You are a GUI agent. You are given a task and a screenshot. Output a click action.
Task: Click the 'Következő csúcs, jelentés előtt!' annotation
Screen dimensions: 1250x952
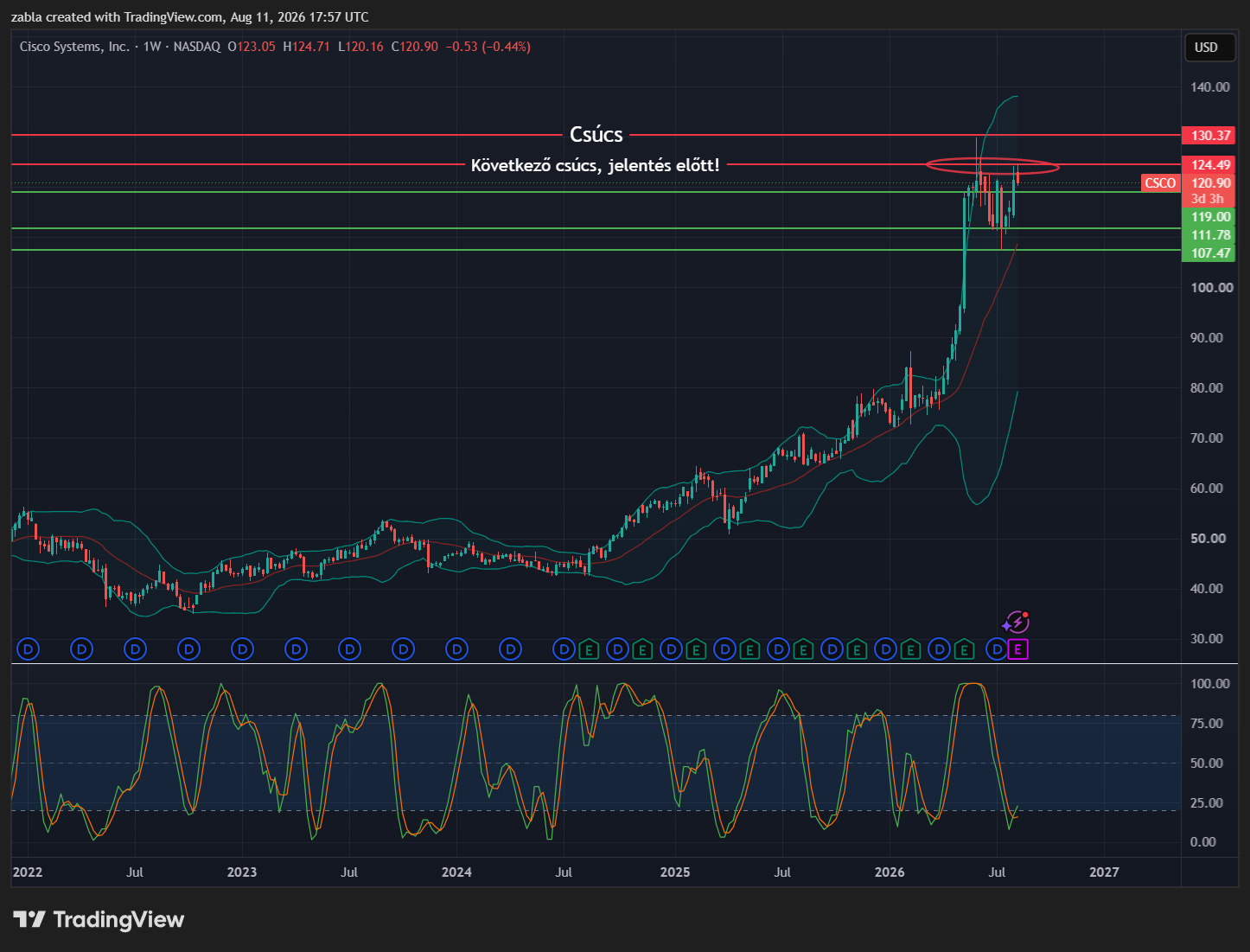(595, 165)
